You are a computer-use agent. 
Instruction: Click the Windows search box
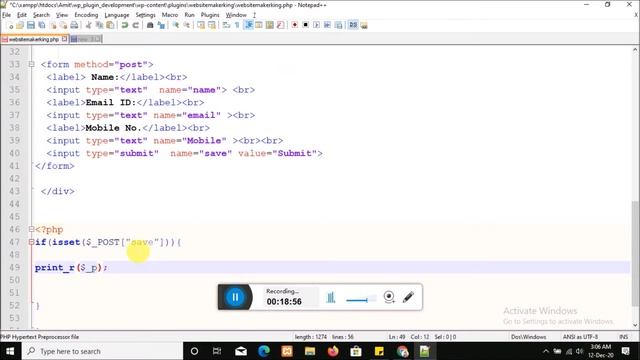tap(101, 351)
